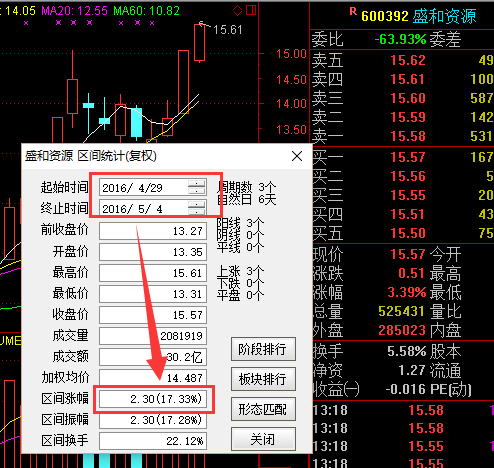The width and height of the screenshot is (494, 468).
Task: Open the 板块排行 sector ranking button
Action: 263,379
